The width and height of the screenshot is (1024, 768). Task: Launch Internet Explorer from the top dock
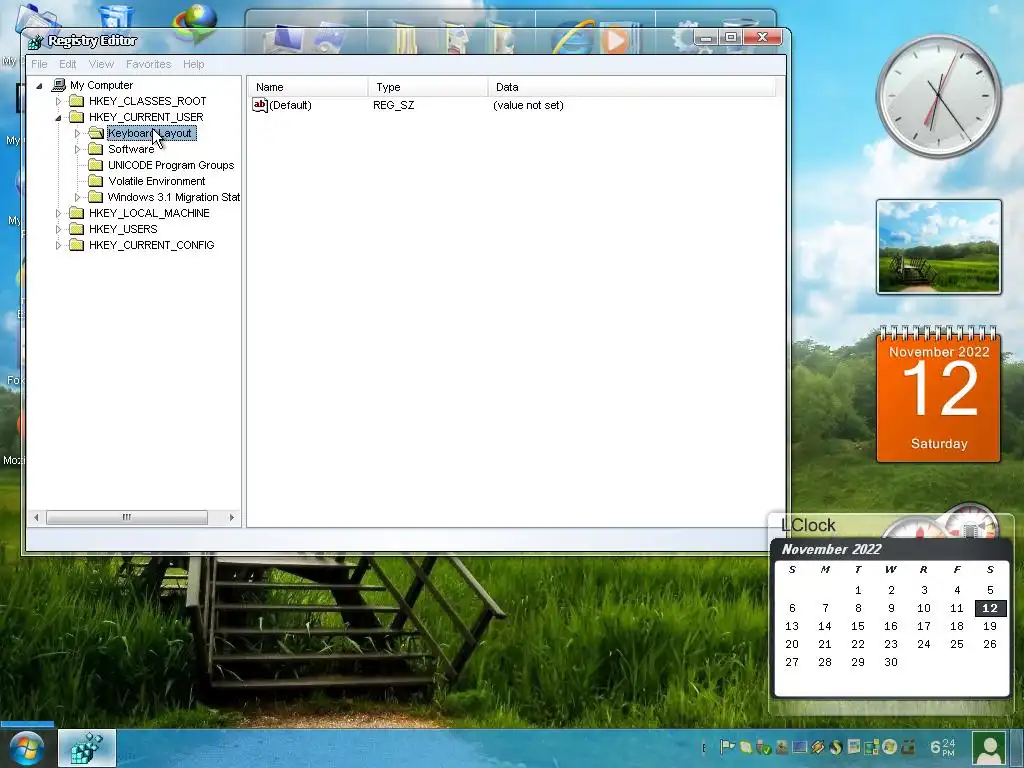click(x=573, y=39)
